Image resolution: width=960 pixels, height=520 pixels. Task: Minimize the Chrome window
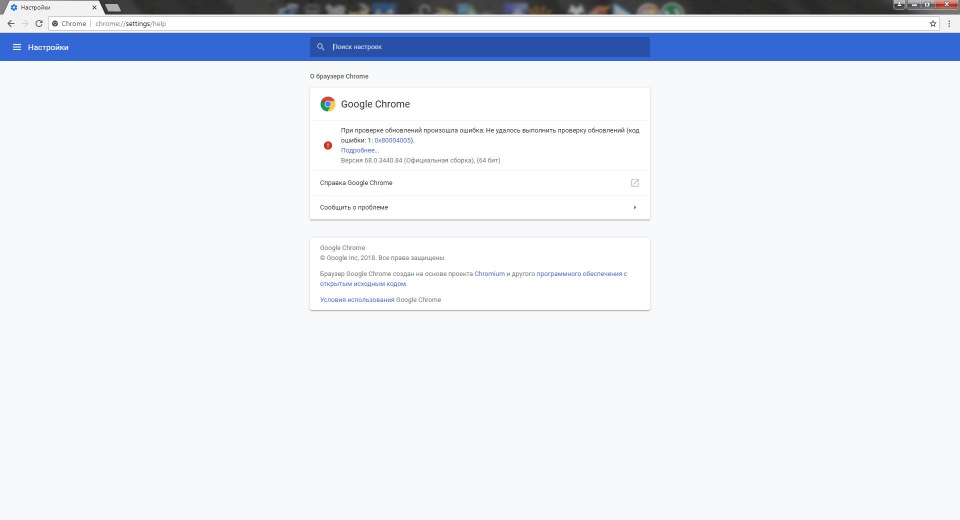tap(915, 4)
